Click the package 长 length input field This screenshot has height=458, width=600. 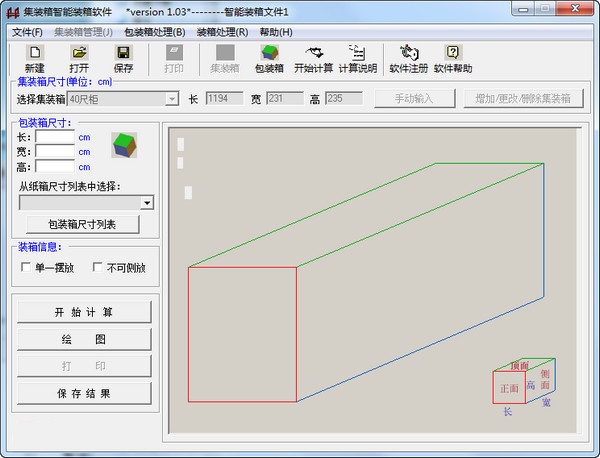(55, 137)
